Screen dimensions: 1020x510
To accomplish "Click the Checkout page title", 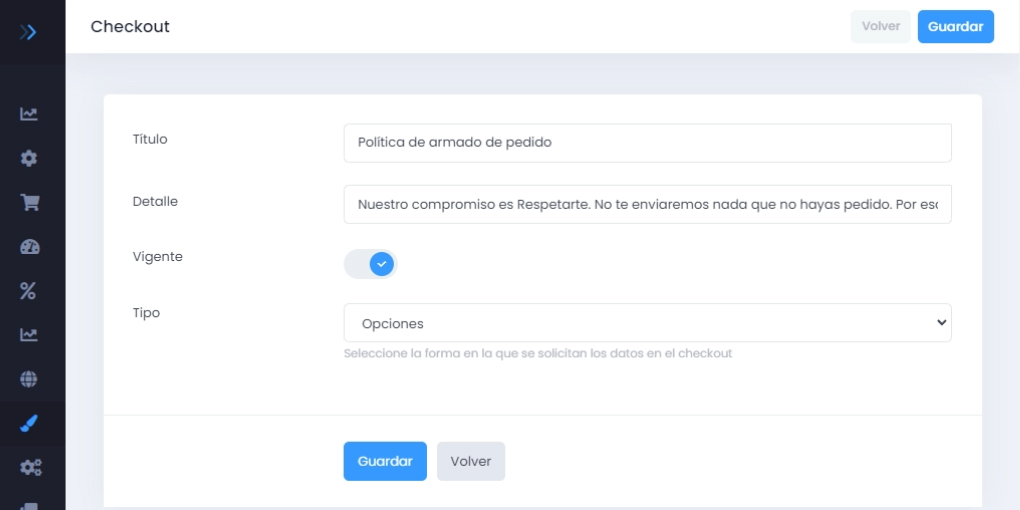I will pos(130,27).
